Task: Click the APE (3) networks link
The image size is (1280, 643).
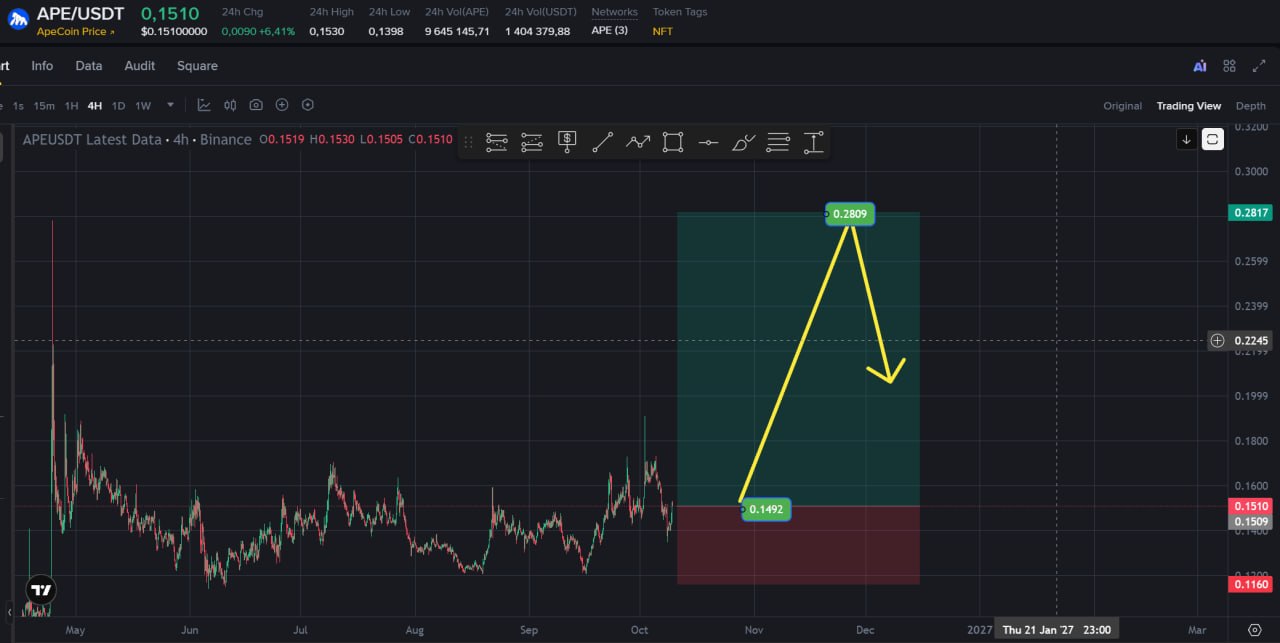Action: tap(610, 31)
